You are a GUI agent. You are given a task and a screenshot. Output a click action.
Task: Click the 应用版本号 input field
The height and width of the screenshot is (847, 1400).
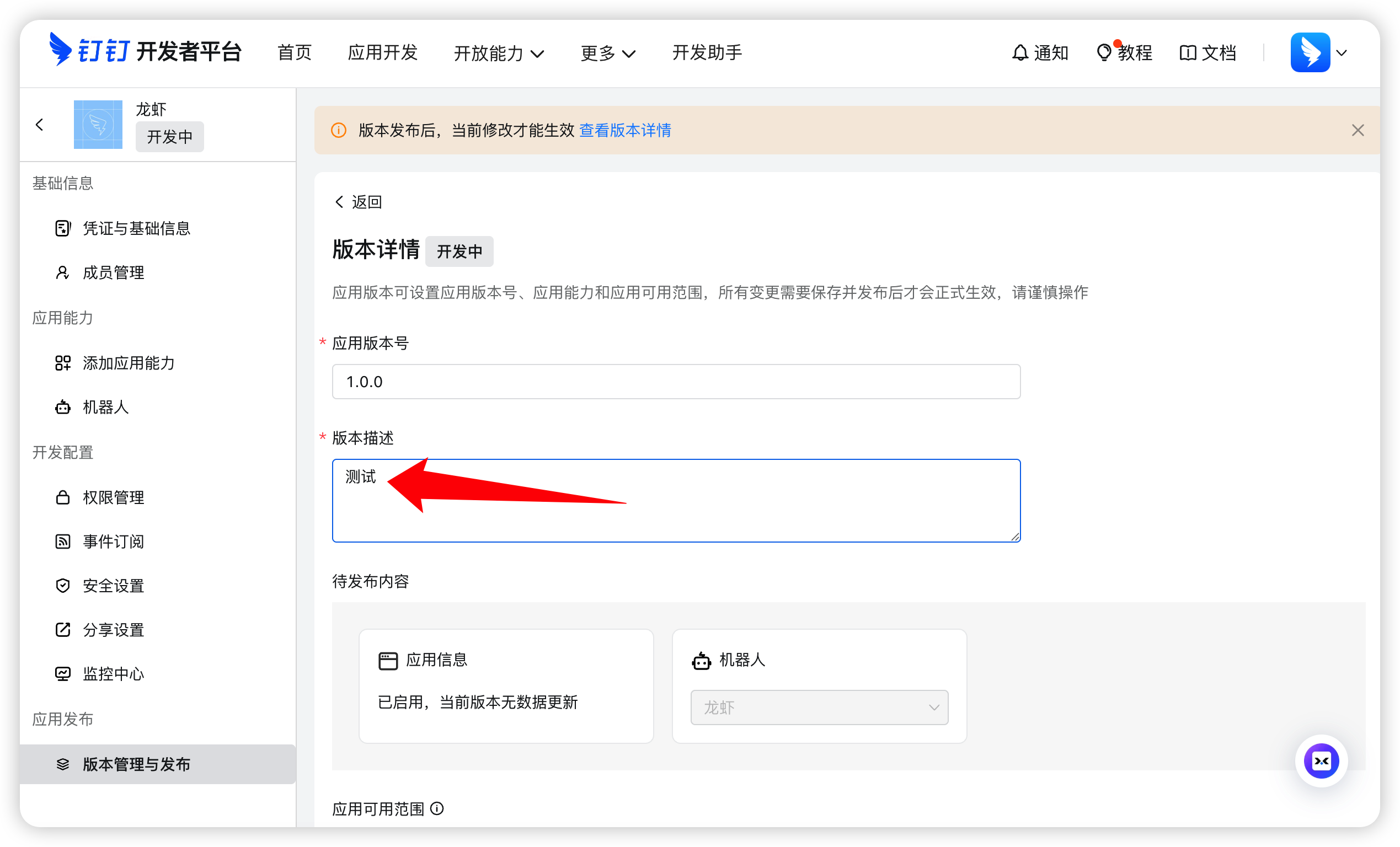click(x=676, y=382)
